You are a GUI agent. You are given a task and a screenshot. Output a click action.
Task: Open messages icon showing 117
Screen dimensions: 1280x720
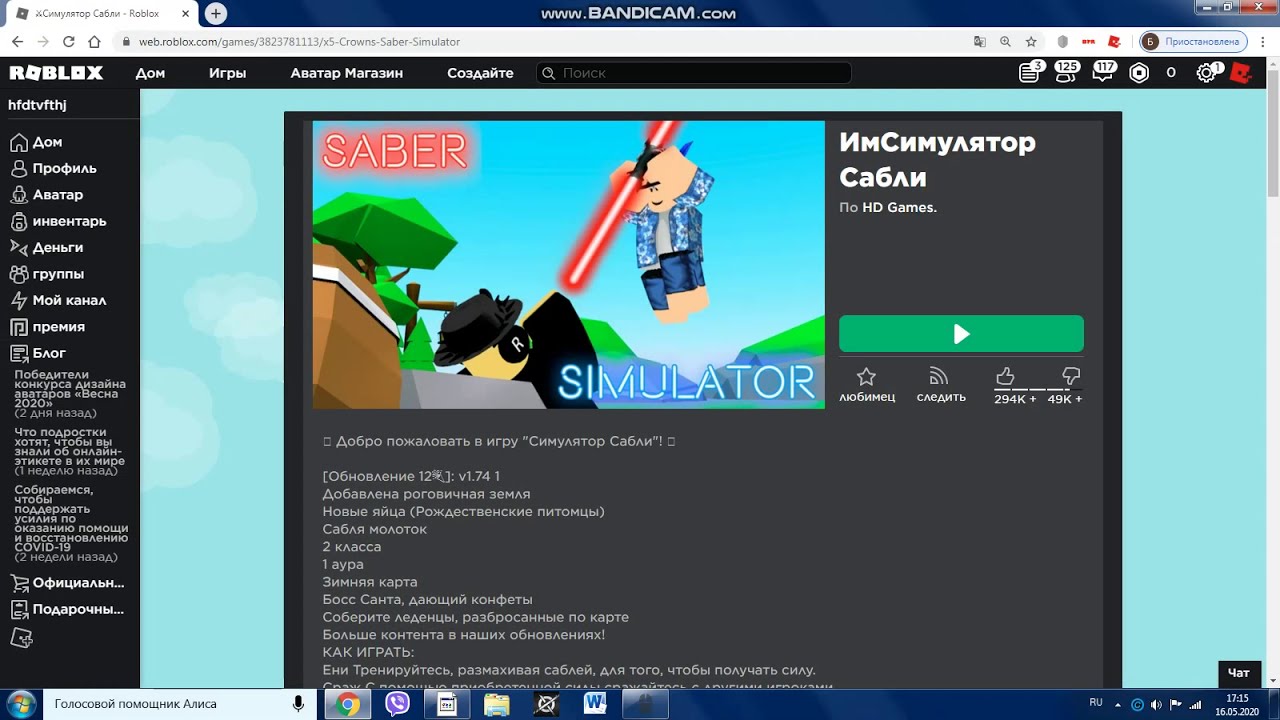click(1103, 71)
